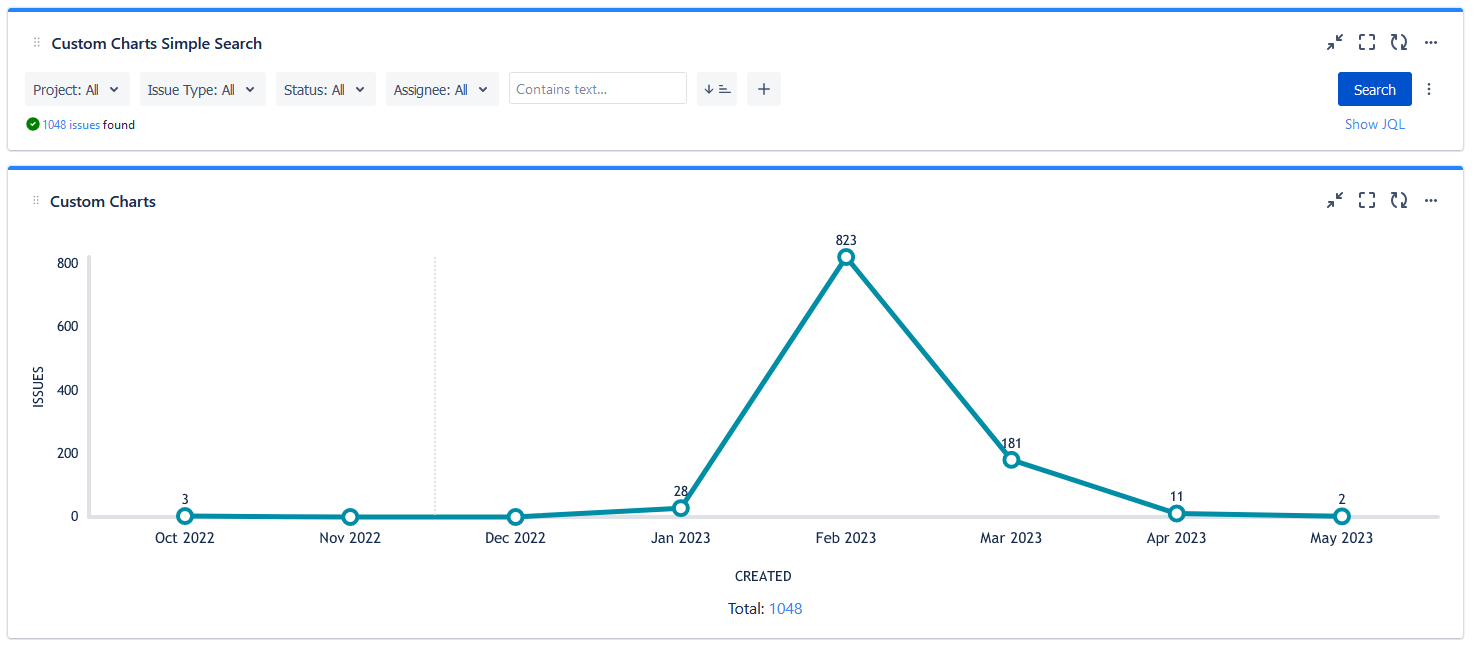Add a new filter with plus button
This screenshot has width=1474, height=649.
764,89
